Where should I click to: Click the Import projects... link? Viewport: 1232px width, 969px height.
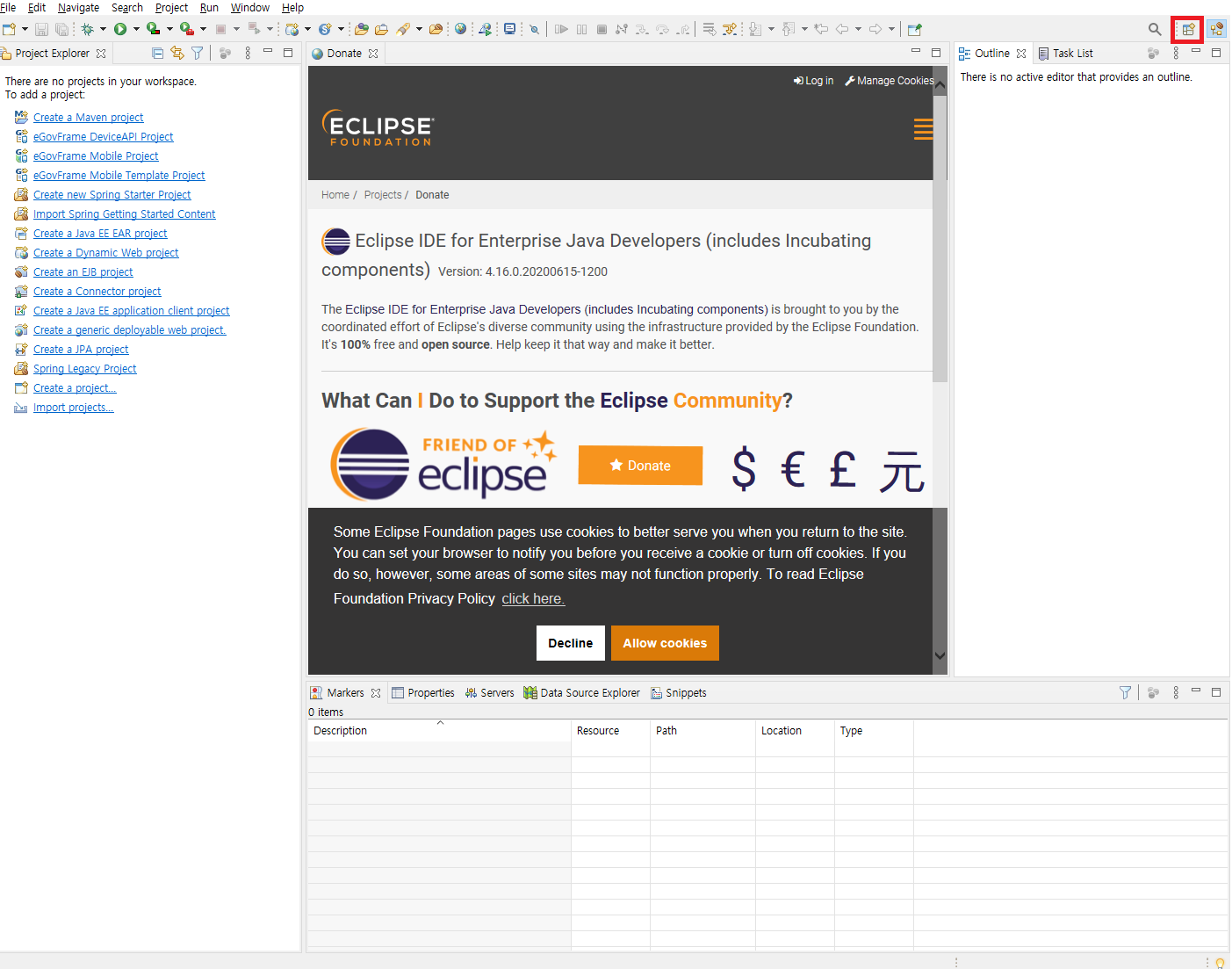(x=73, y=407)
